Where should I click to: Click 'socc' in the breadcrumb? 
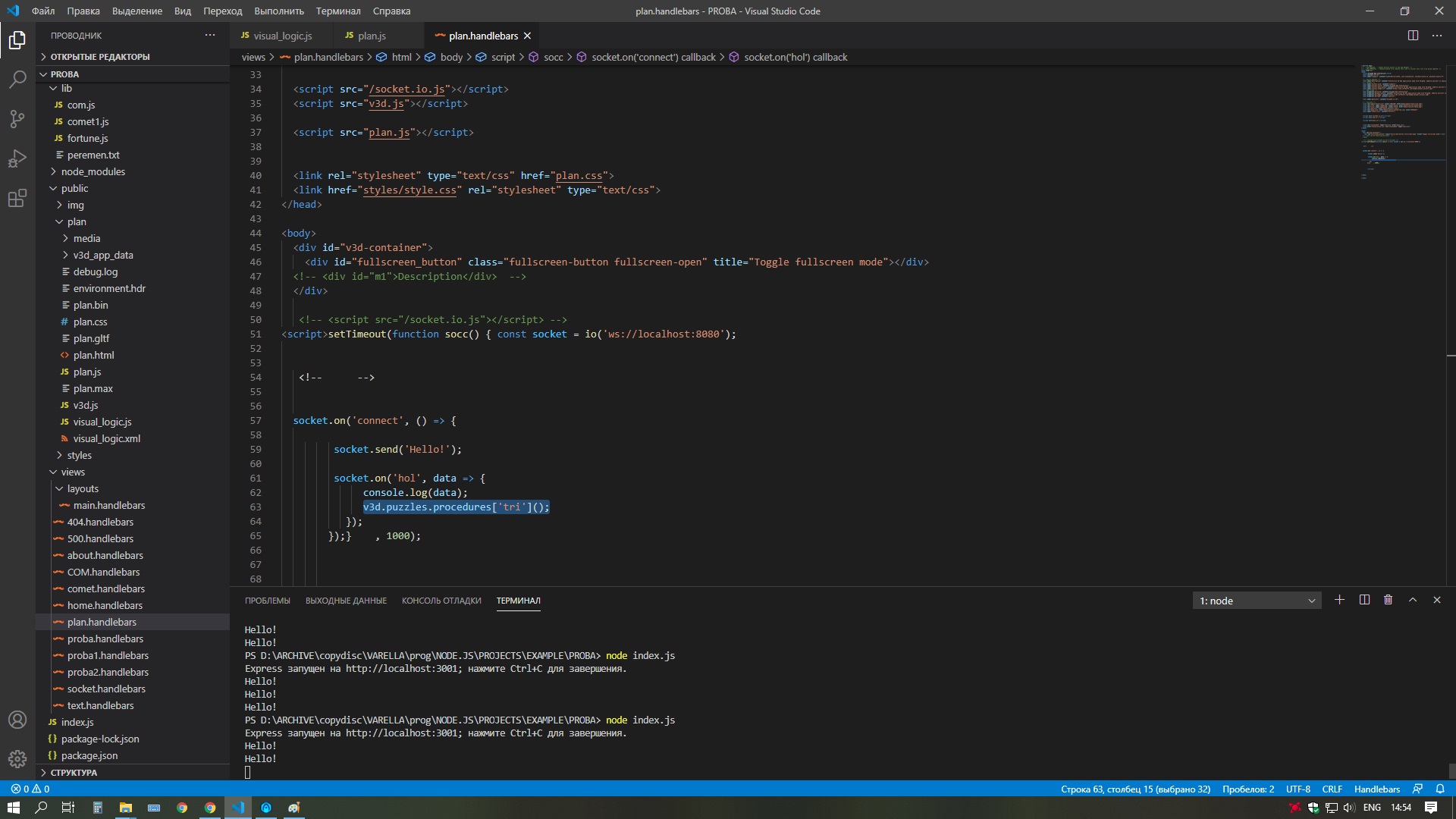[x=554, y=57]
